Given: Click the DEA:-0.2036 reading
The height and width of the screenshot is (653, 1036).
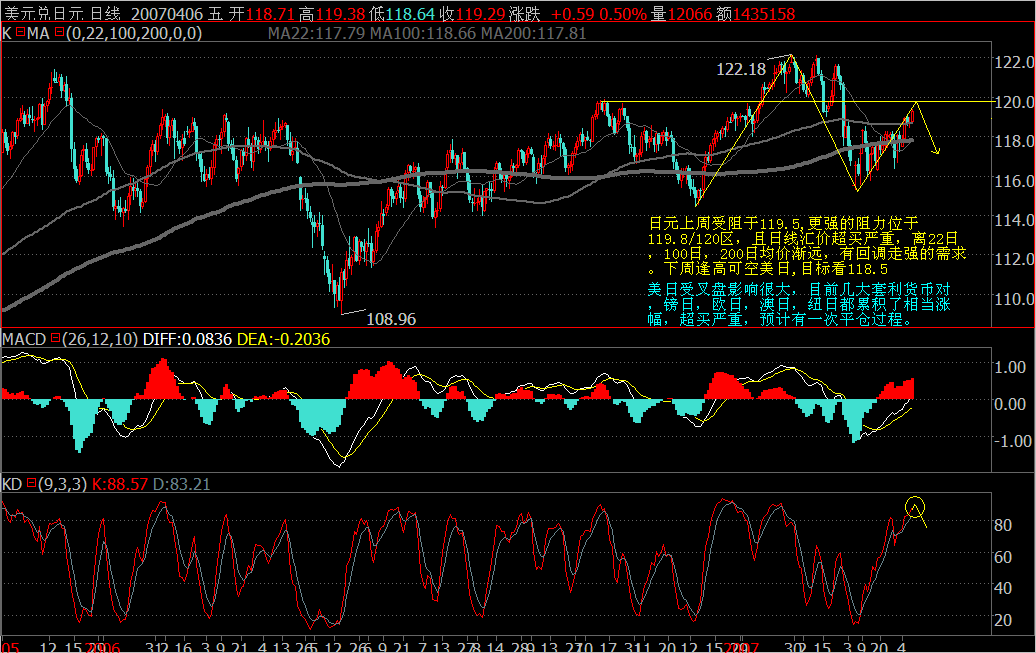Looking at the screenshot, I should (x=283, y=339).
